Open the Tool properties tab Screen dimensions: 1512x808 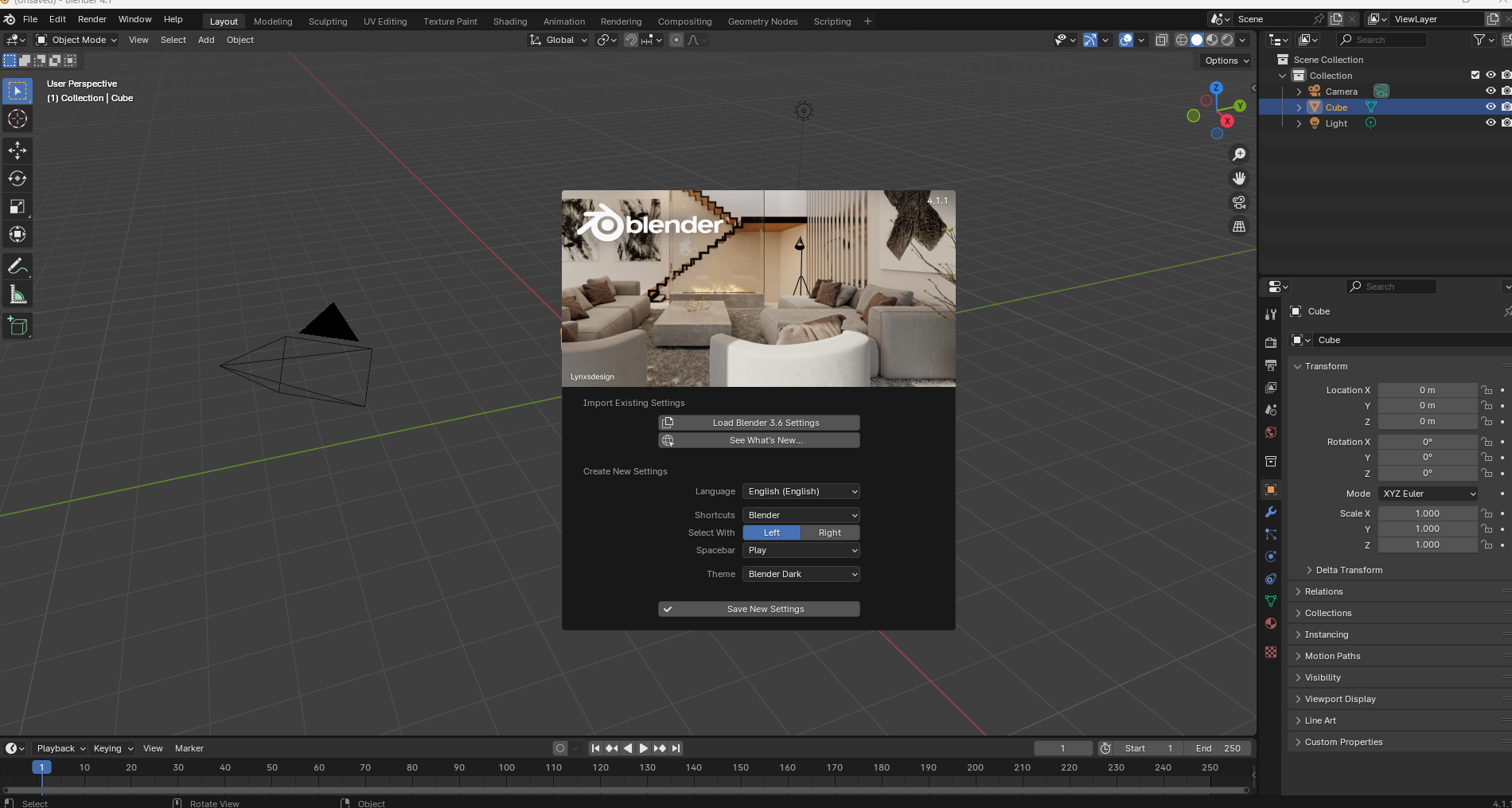[x=1271, y=314]
